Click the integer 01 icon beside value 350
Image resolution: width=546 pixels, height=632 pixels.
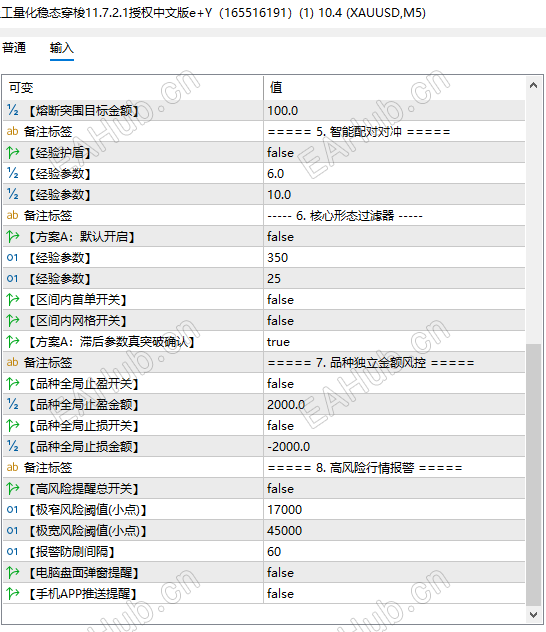coord(12,257)
